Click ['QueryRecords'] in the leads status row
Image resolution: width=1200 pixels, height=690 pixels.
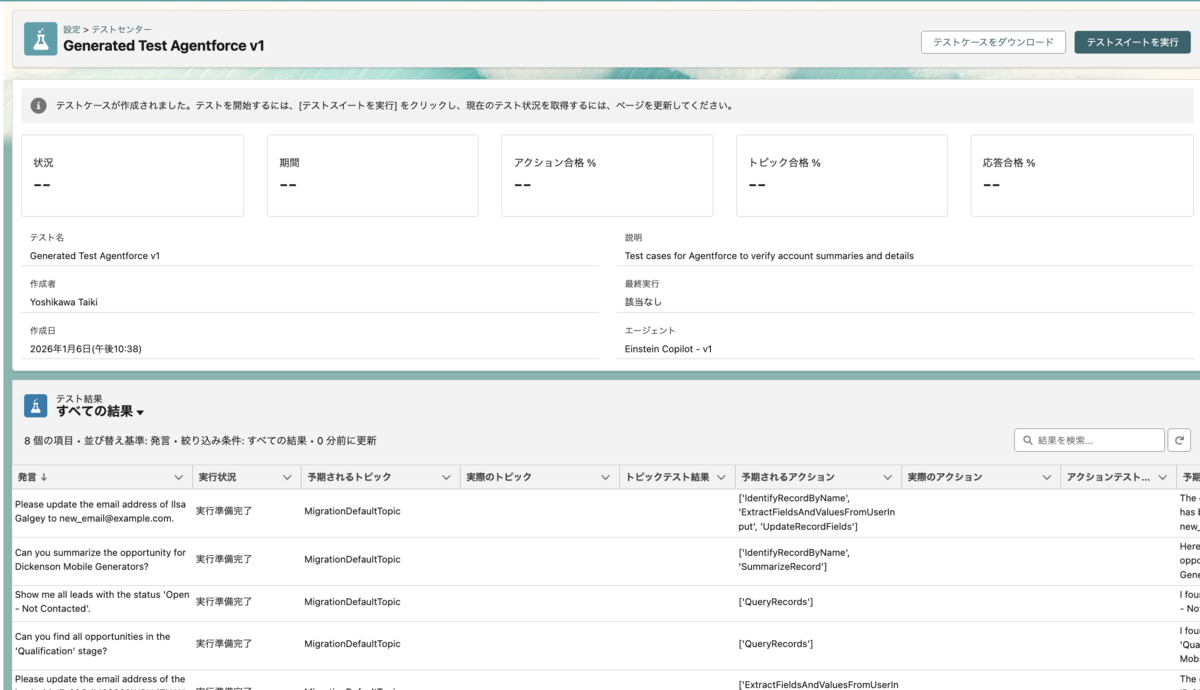coord(775,602)
